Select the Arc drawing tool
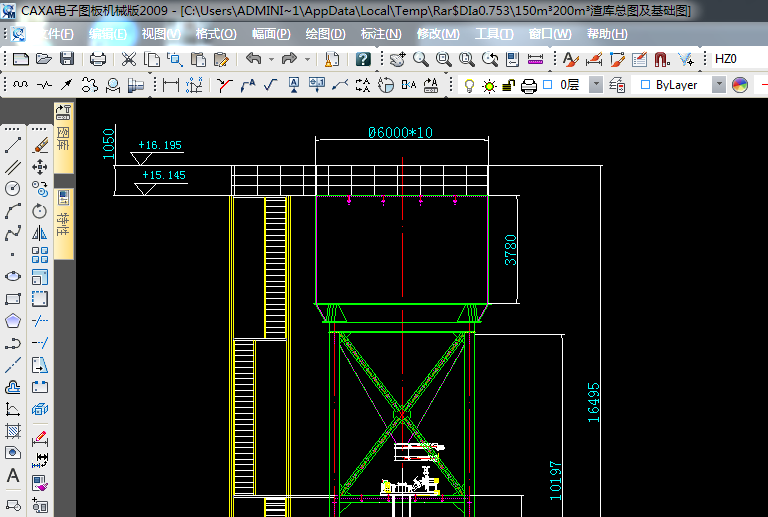 pos(13,211)
